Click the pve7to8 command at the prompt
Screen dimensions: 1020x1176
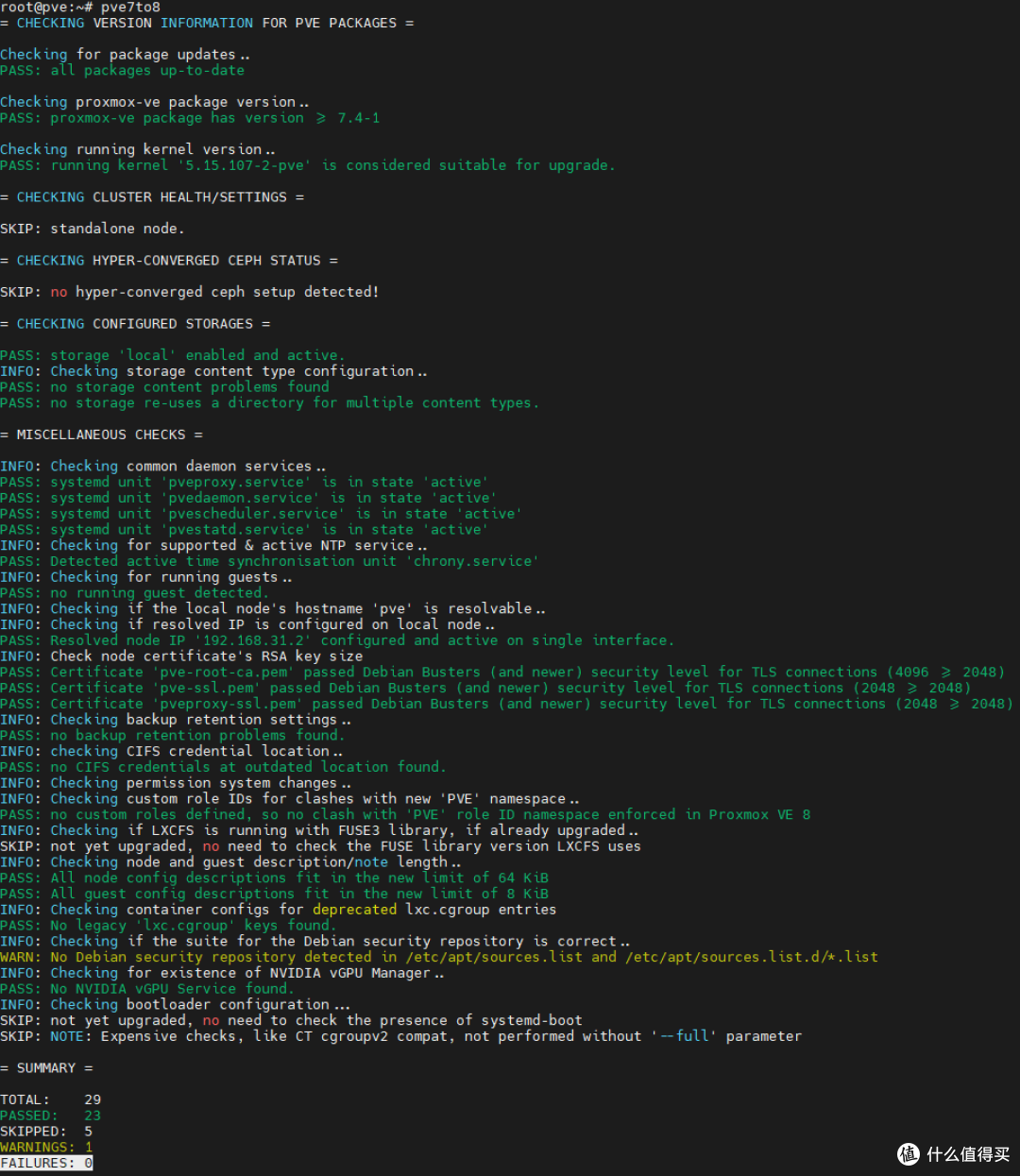pyautogui.click(x=130, y=8)
